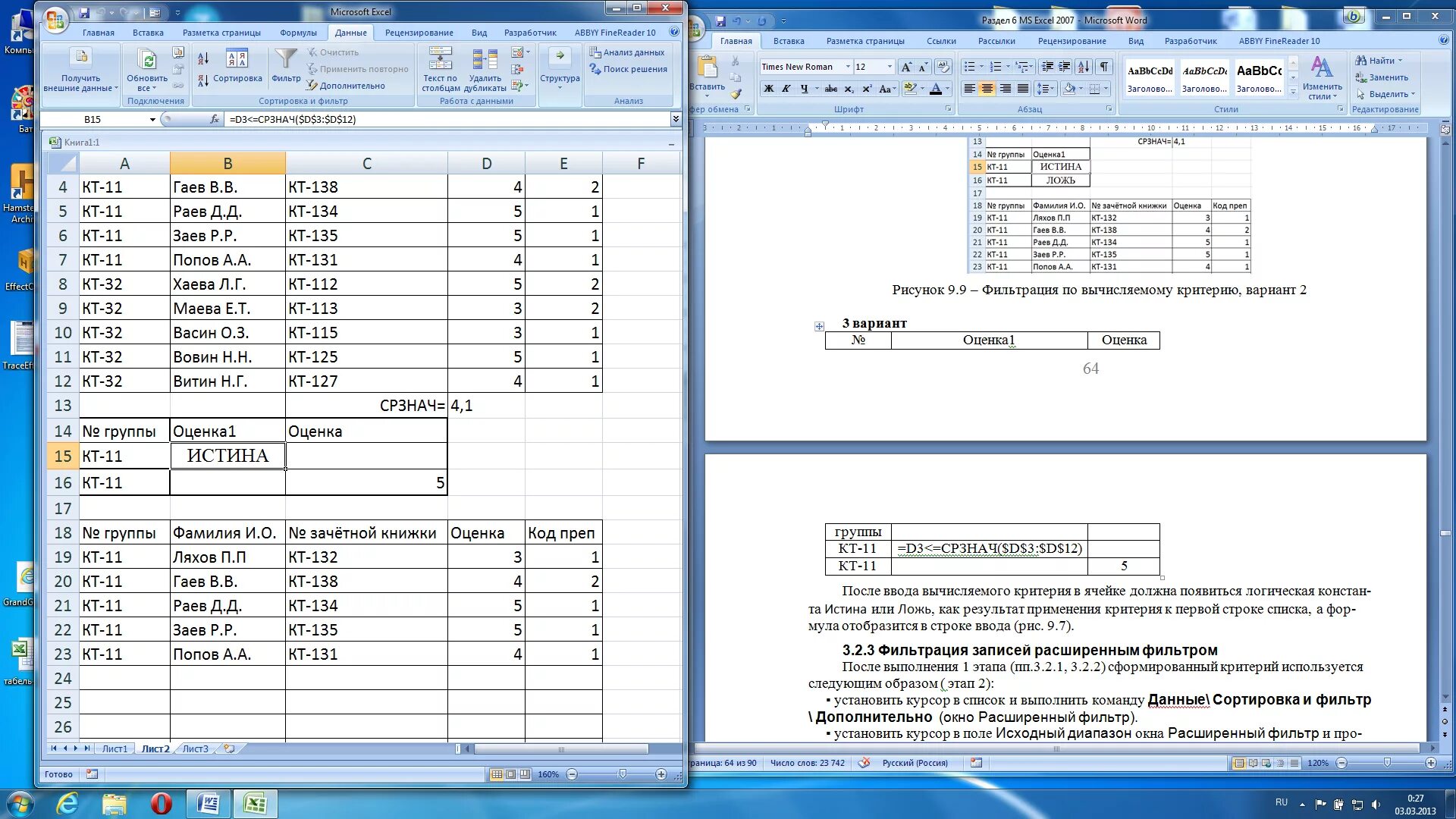1456x819 pixels.
Task: Open the Формулы tab in Excel
Action: (x=298, y=33)
